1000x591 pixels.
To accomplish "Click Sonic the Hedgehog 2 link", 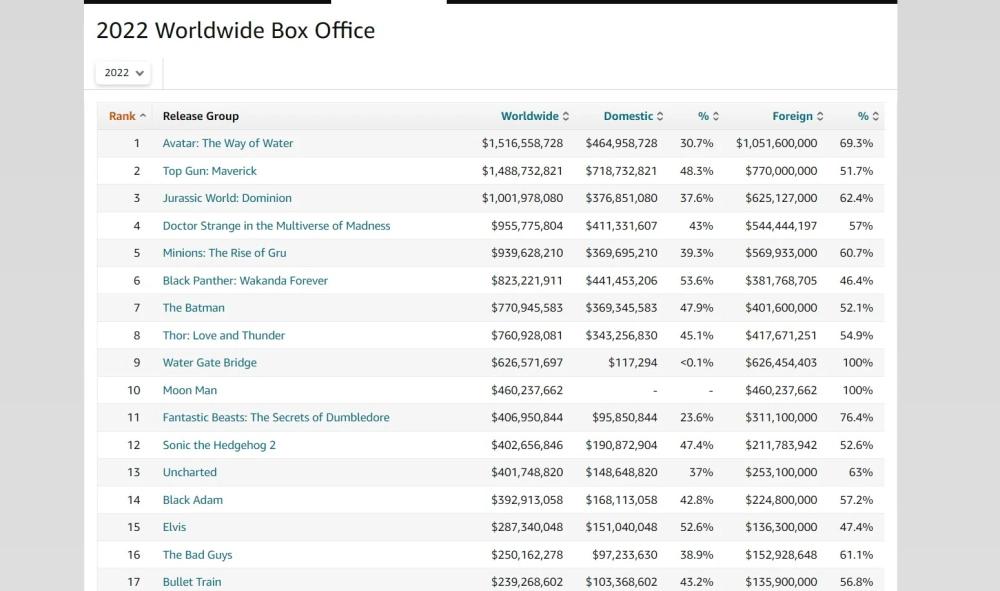I will (x=219, y=445).
